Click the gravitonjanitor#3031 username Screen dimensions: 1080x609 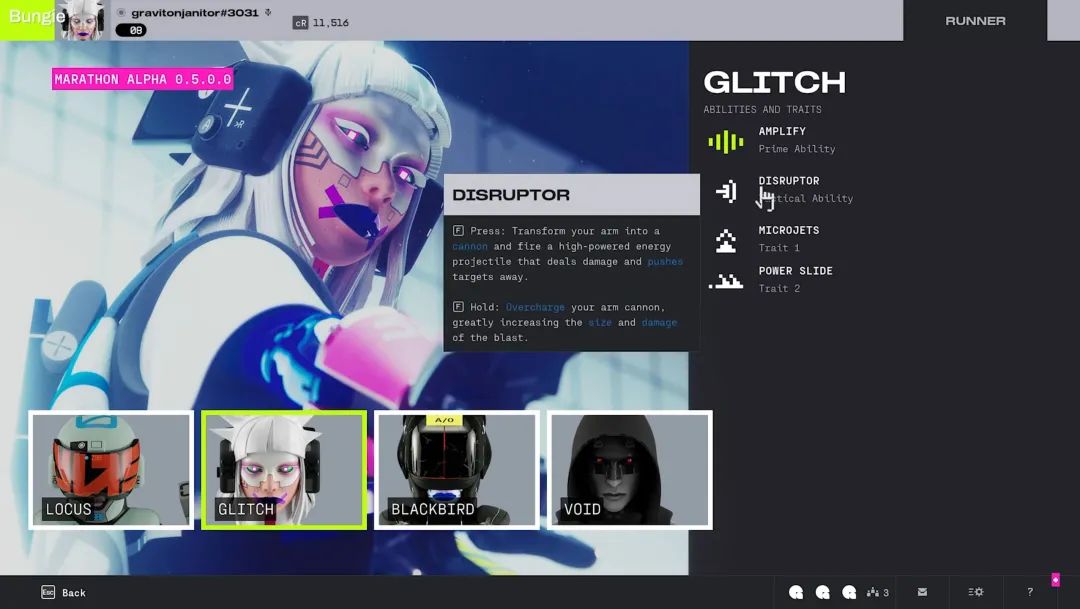tap(194, 13)
